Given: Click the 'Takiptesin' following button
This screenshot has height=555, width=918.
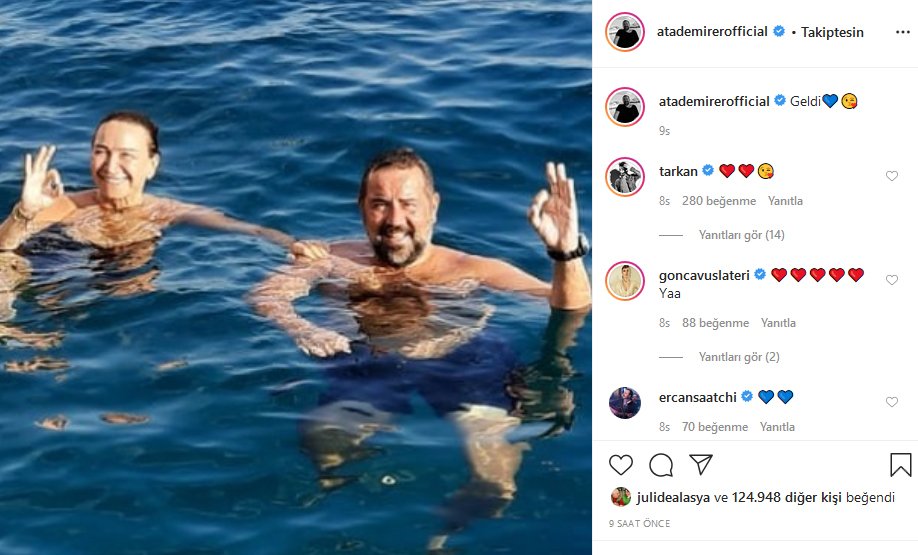Looking at the screenshot, I should point(832,32).
